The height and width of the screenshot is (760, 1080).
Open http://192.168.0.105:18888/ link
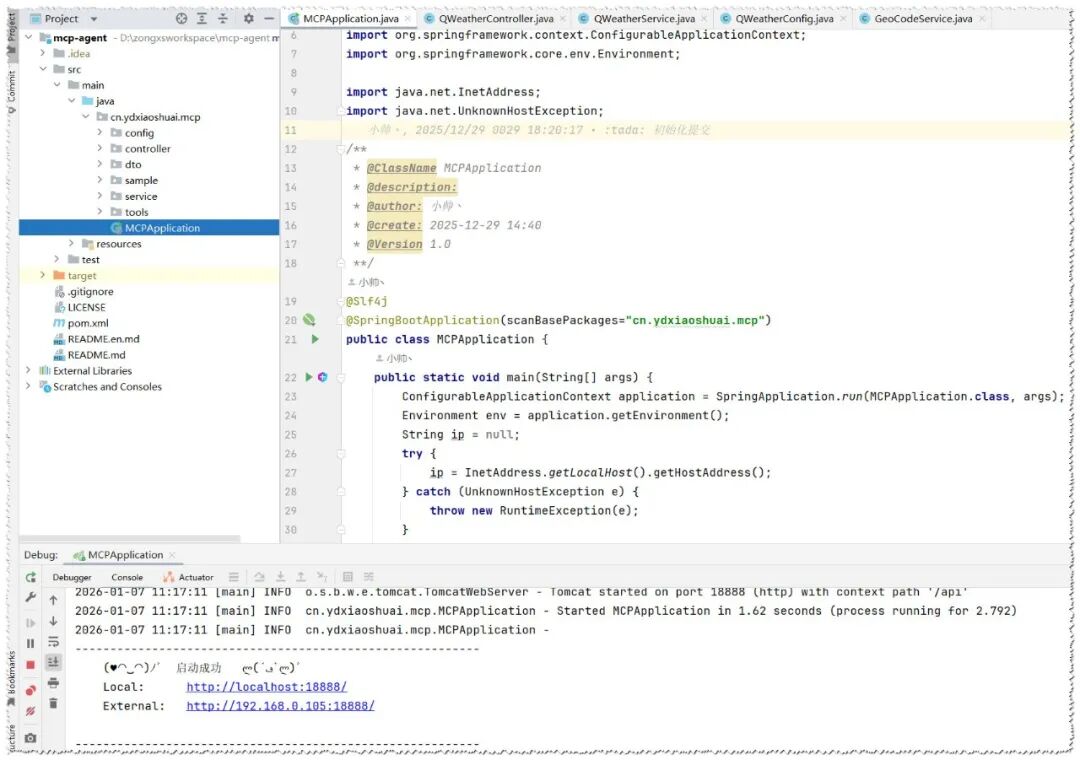point(280,706)
